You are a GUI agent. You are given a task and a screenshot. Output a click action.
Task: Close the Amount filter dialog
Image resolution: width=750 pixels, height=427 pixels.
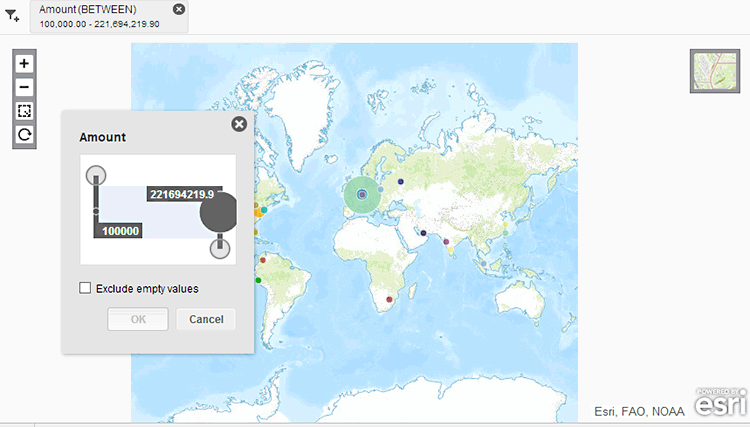pos(239,124)
